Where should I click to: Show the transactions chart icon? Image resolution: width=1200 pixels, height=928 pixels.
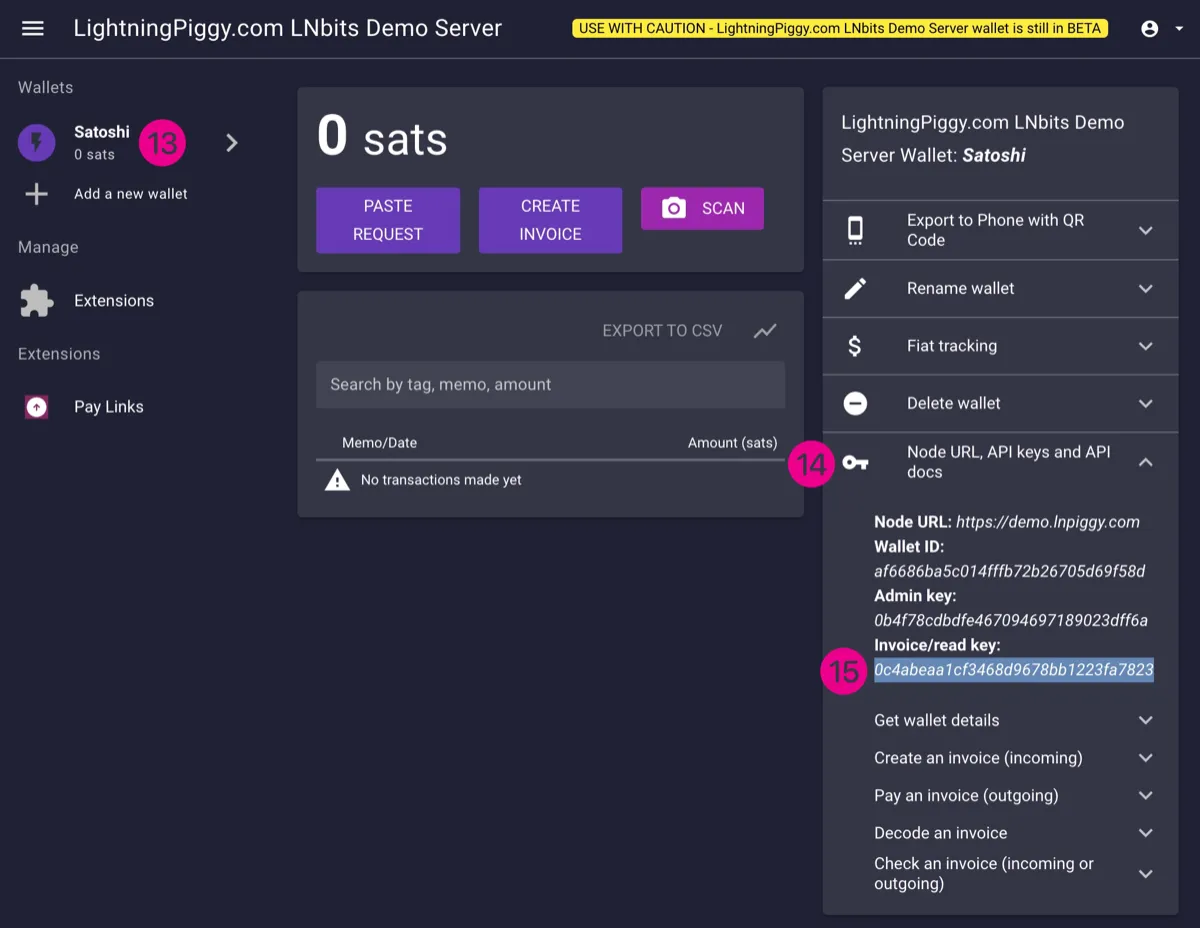(x=765, y=331)
